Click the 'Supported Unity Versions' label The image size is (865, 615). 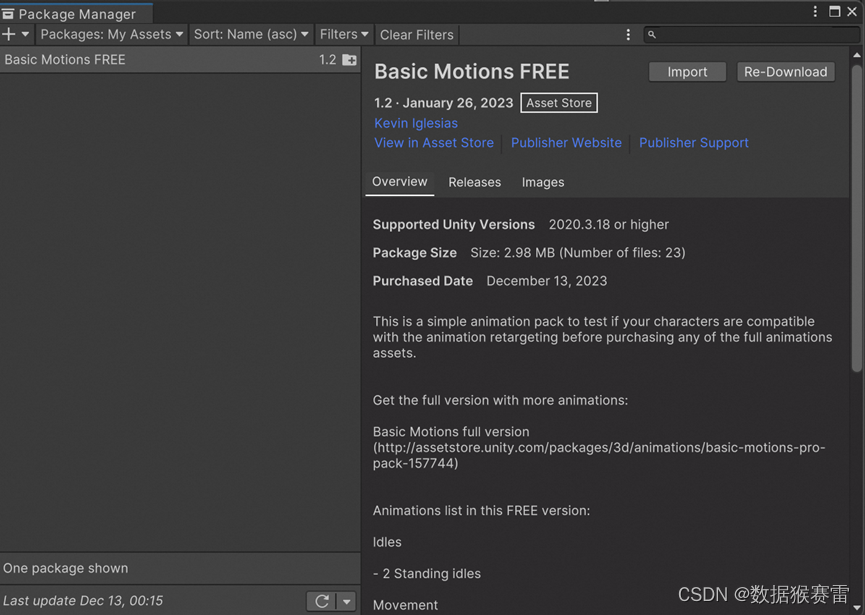[453, 224]
